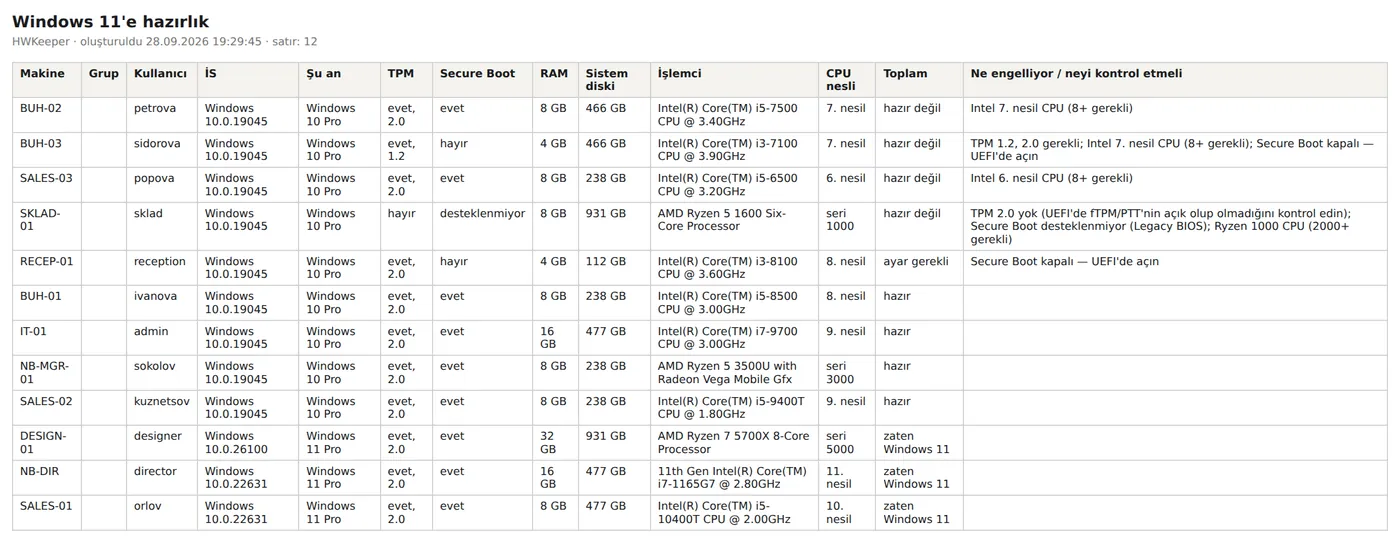Select the SALES-02 machine cell

click(47, 408)
